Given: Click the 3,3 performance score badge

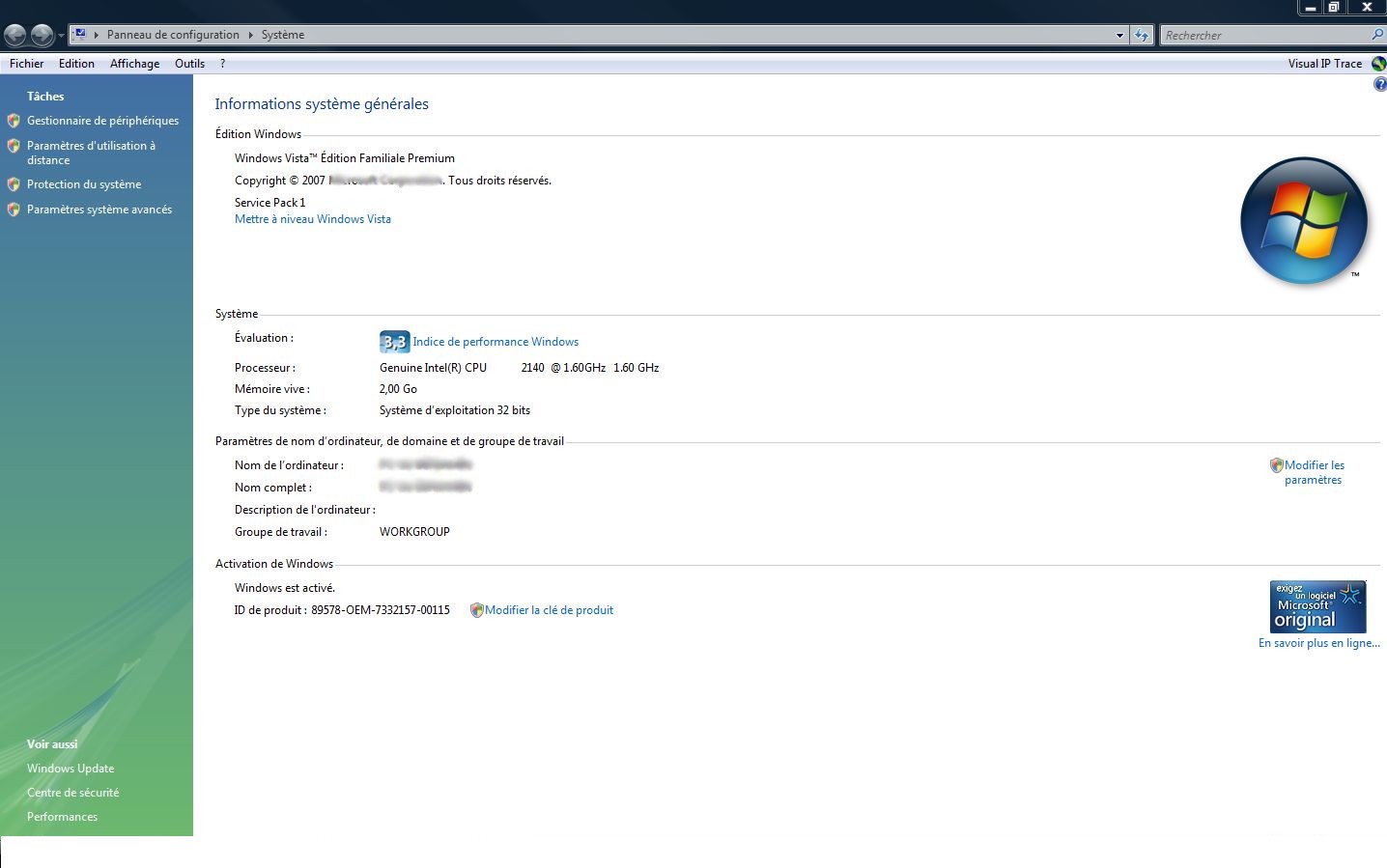Looking at the screenshot, I should (394, 342).
